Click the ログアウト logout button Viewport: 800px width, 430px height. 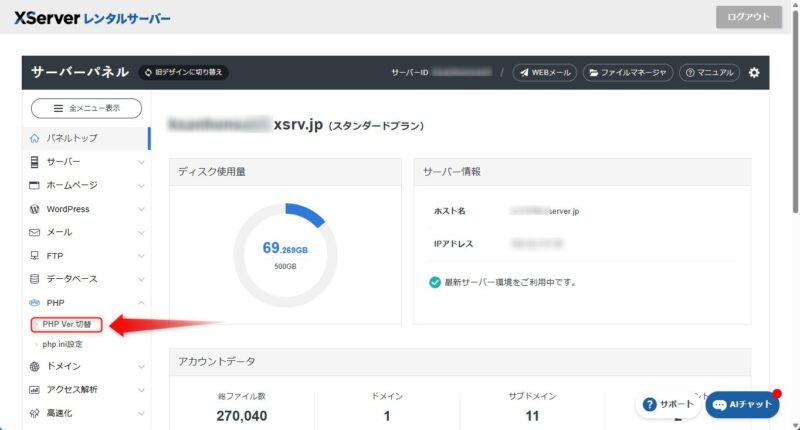click(x=748, y=17)
